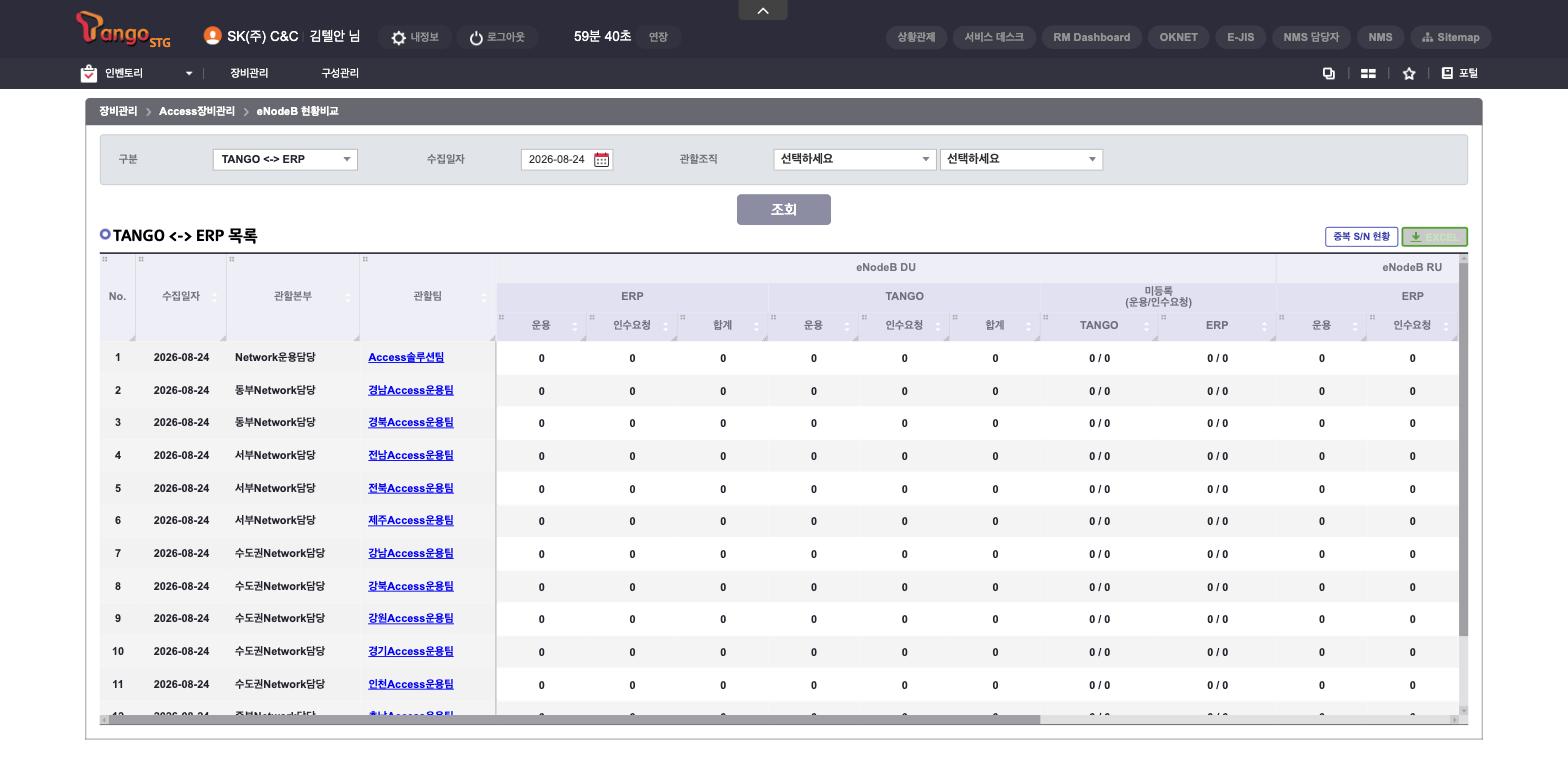Screen dimensions: 1568x772
Task: Extend session with 연장 button
Action: [x=658, y=37]
